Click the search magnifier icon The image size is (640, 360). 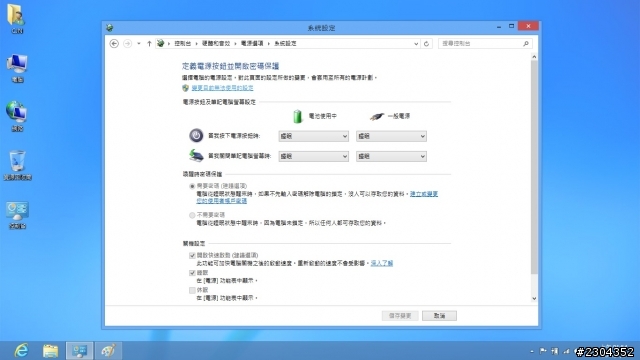pyautogui.click(x=526, y=44)
